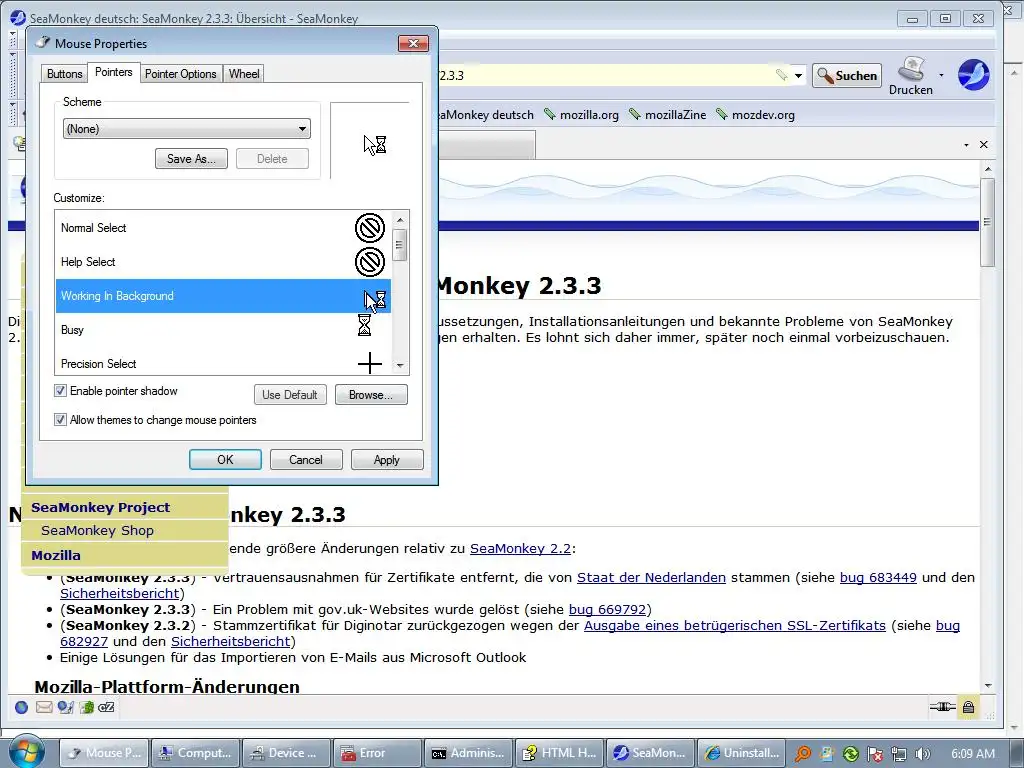Switch to the Device Manager taskbar item

coord(286,753)
